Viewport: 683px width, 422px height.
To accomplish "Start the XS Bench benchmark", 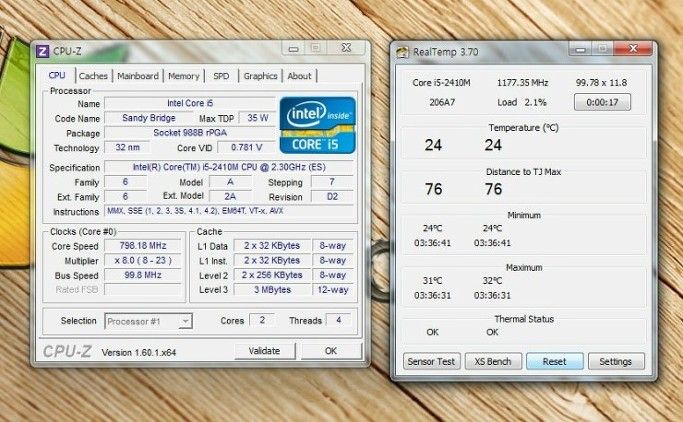I will 493,361.
